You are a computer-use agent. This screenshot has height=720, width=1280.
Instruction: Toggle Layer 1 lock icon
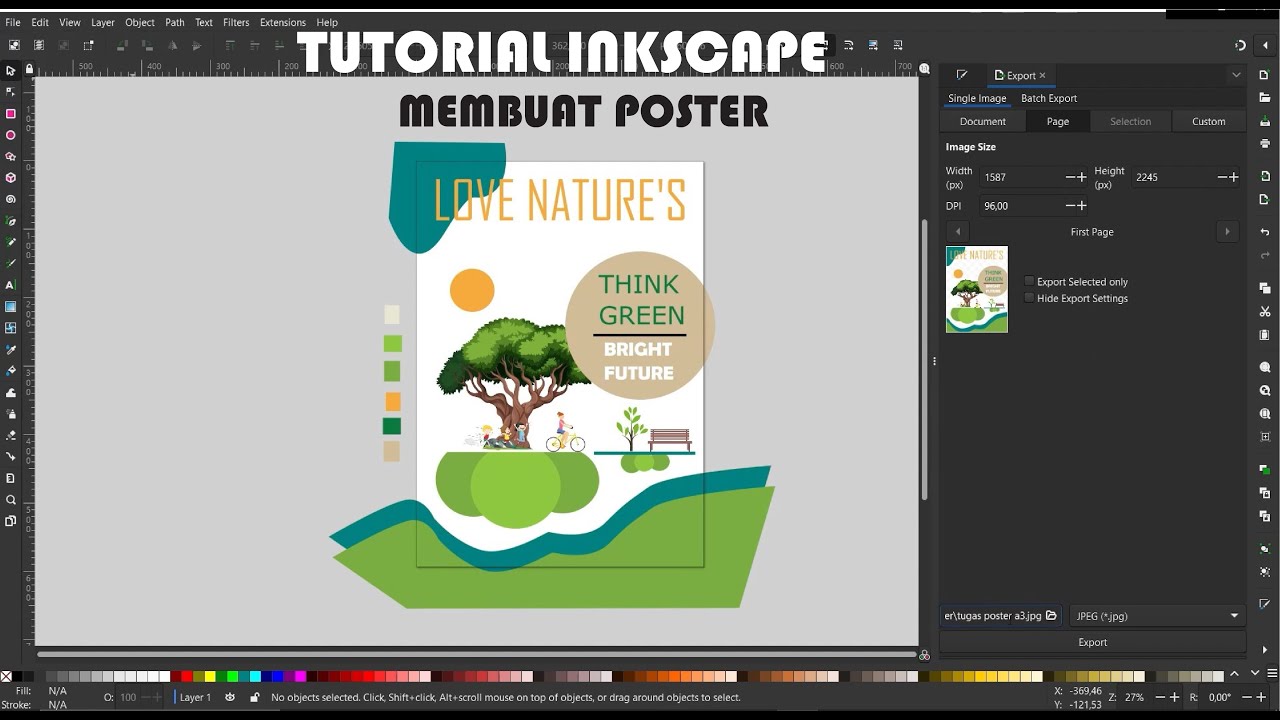click(x=255, y=697)
